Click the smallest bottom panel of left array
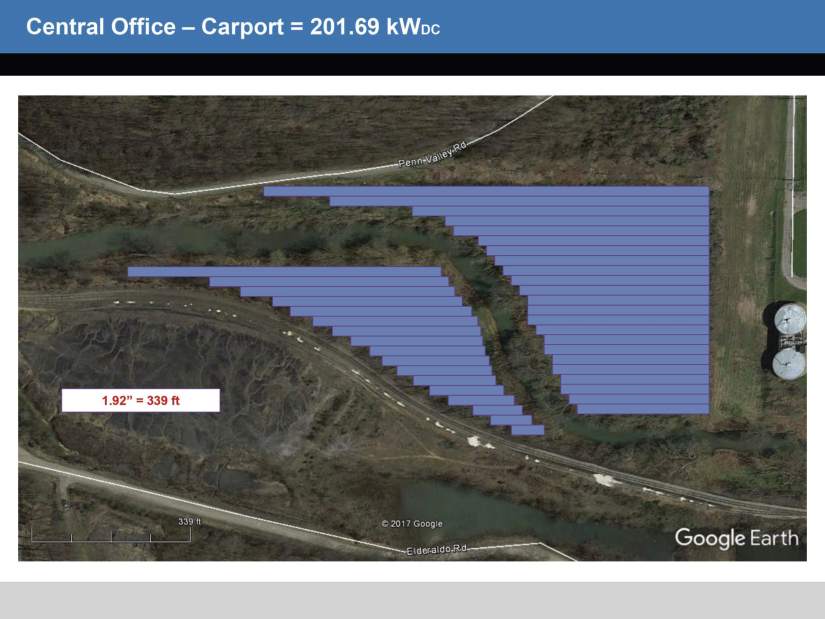 click(527, 430)
